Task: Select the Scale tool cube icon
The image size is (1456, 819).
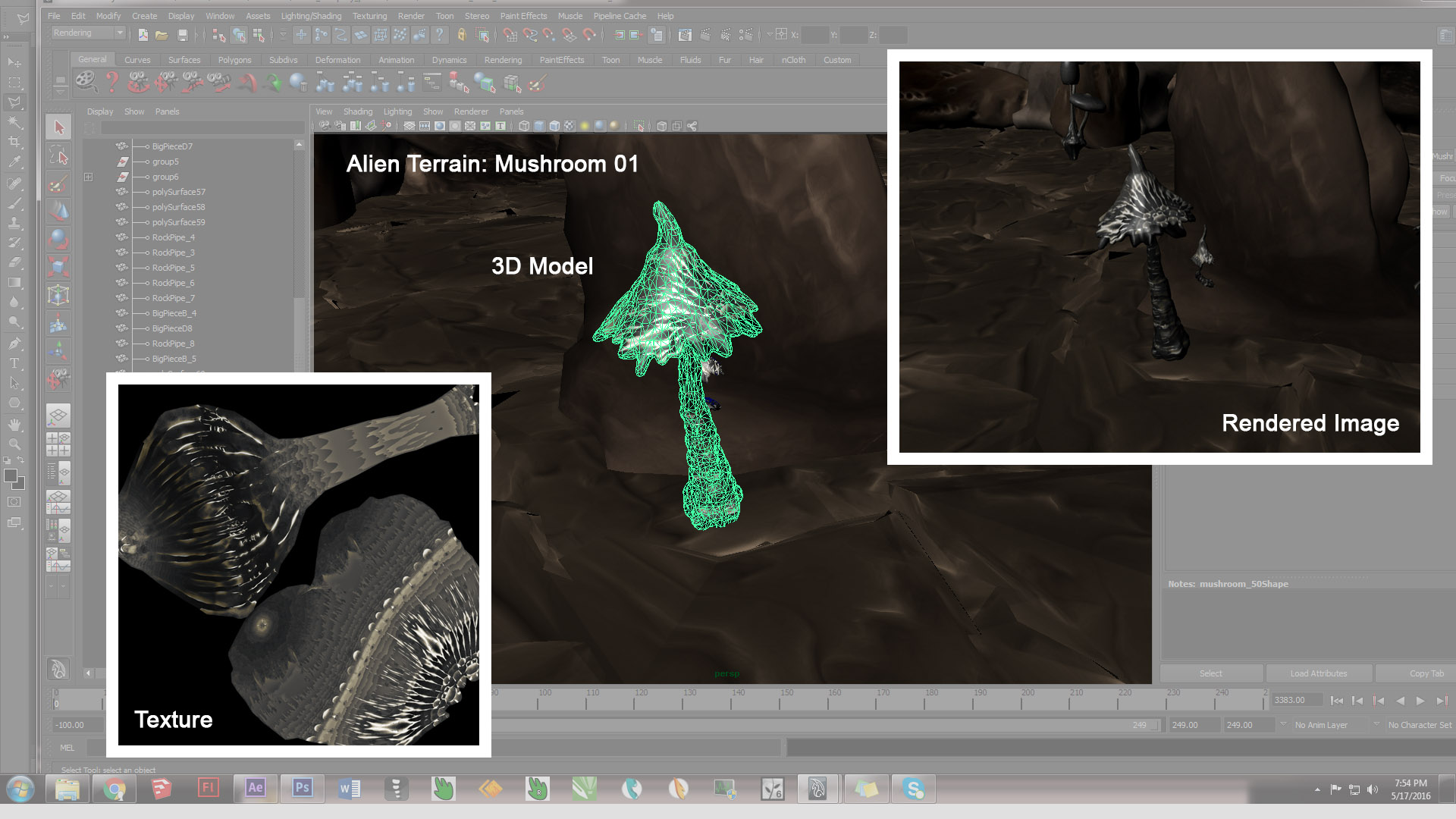Action: 59,267
